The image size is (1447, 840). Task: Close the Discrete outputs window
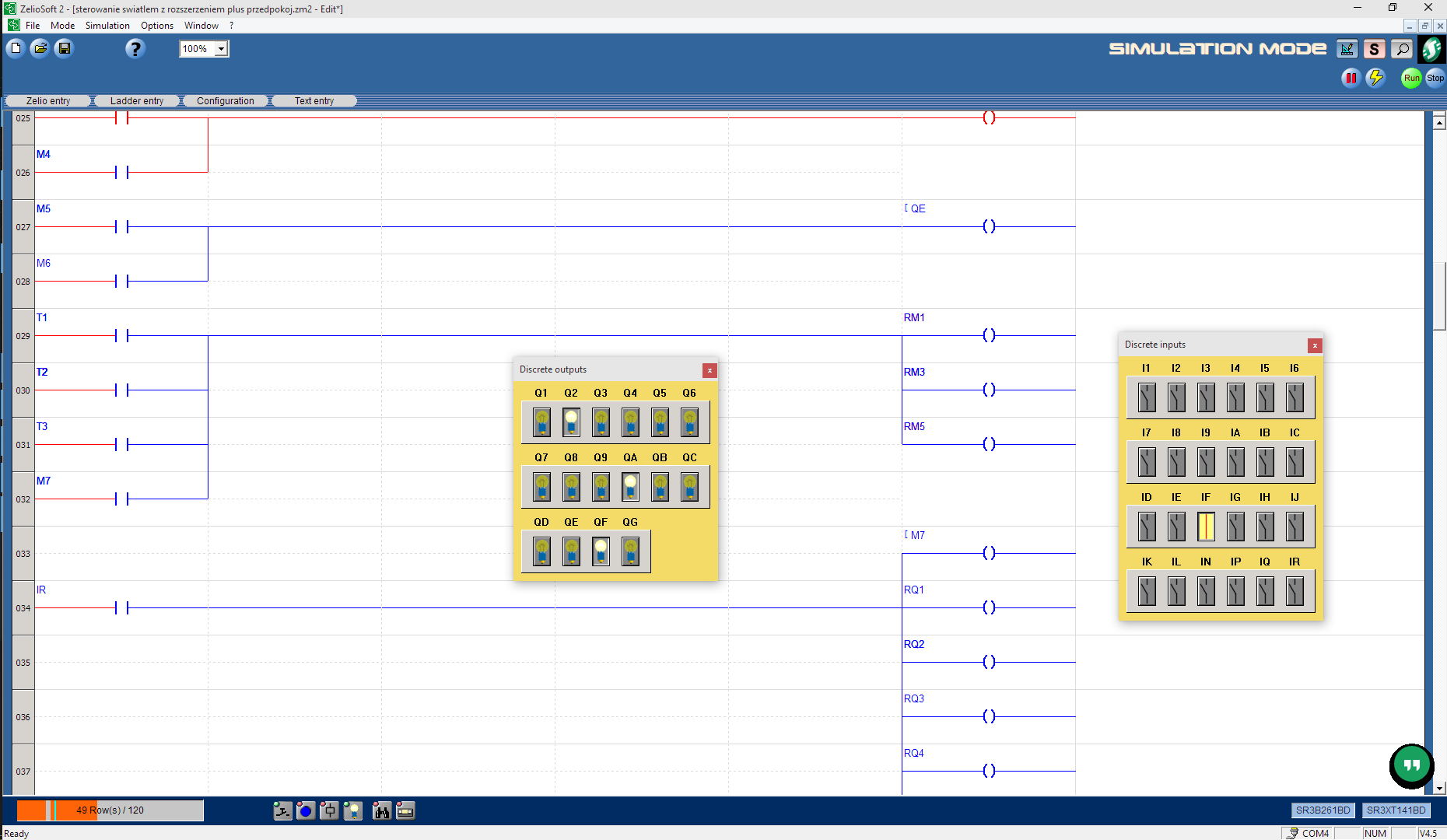tap(709, 370)
